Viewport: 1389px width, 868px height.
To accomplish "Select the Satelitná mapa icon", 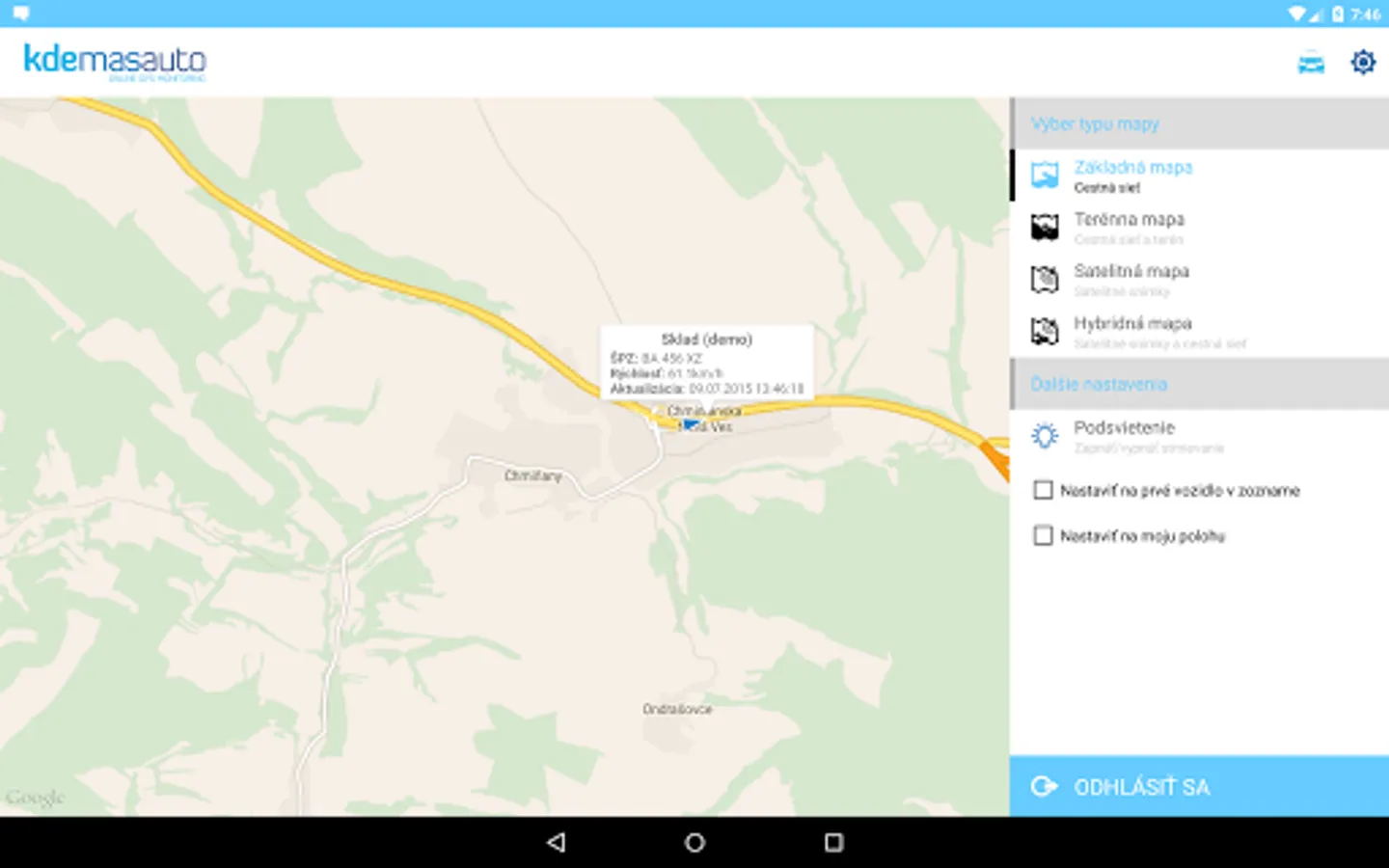I will click(x=1045, y=280).
